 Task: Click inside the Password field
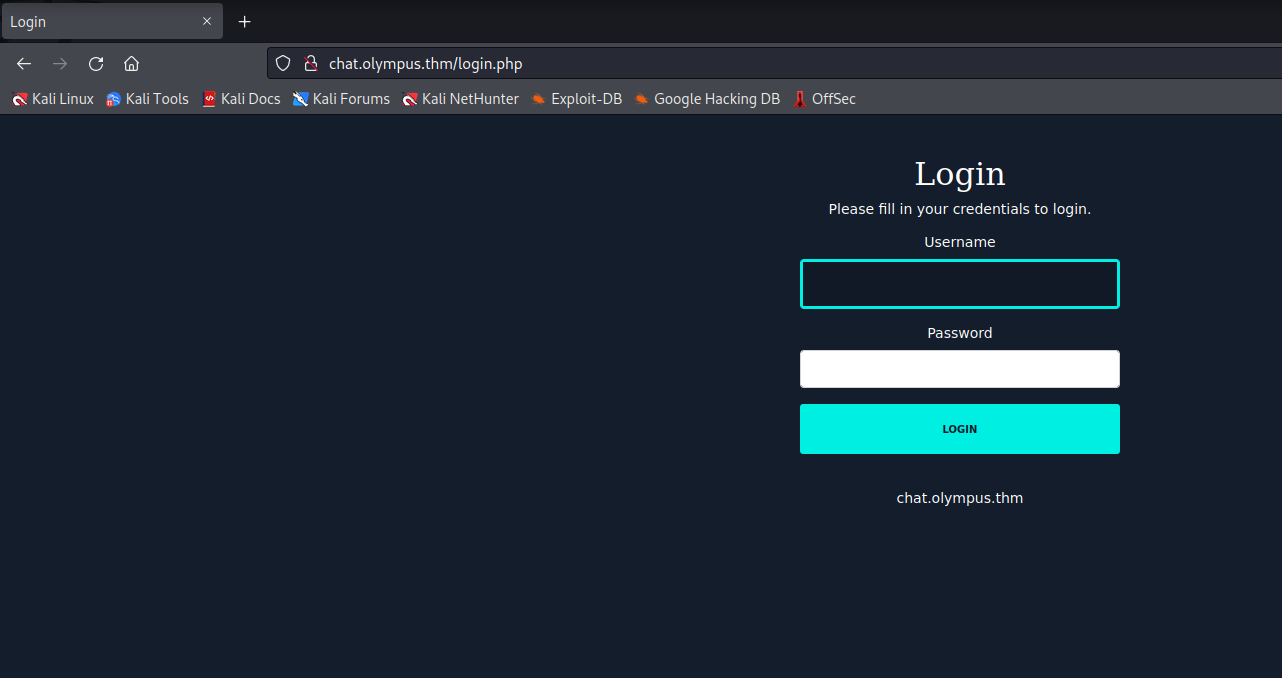click(x=959, y=369)
